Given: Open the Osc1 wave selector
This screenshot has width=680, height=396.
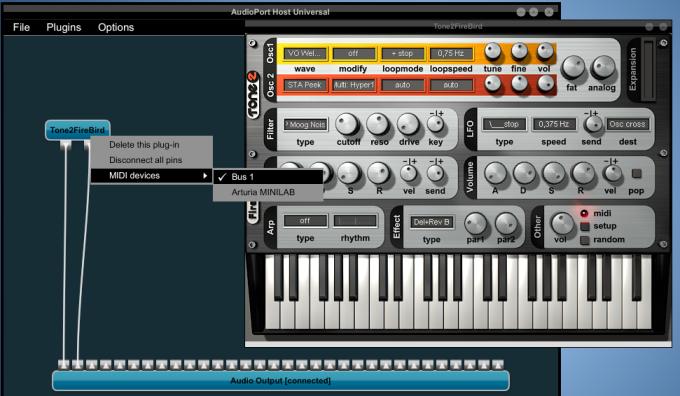Looking at the screenshot, I should click(305, 53).
